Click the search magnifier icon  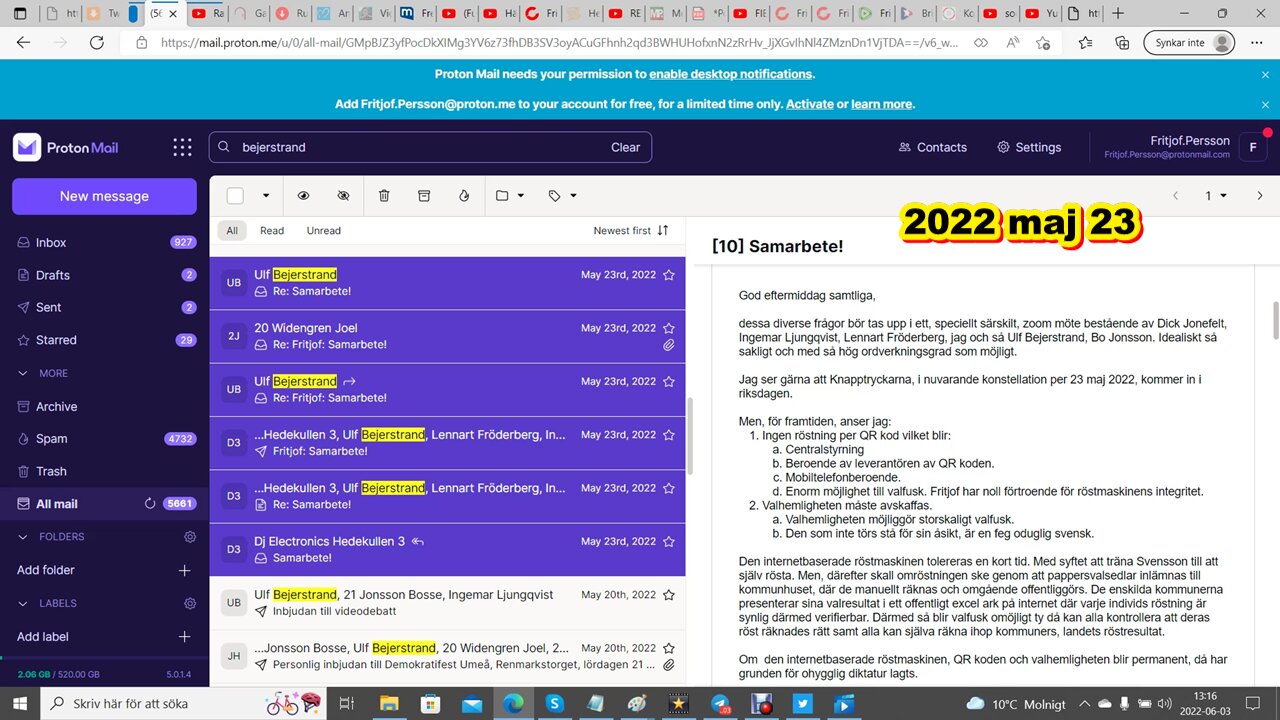[x=225, y=147]
